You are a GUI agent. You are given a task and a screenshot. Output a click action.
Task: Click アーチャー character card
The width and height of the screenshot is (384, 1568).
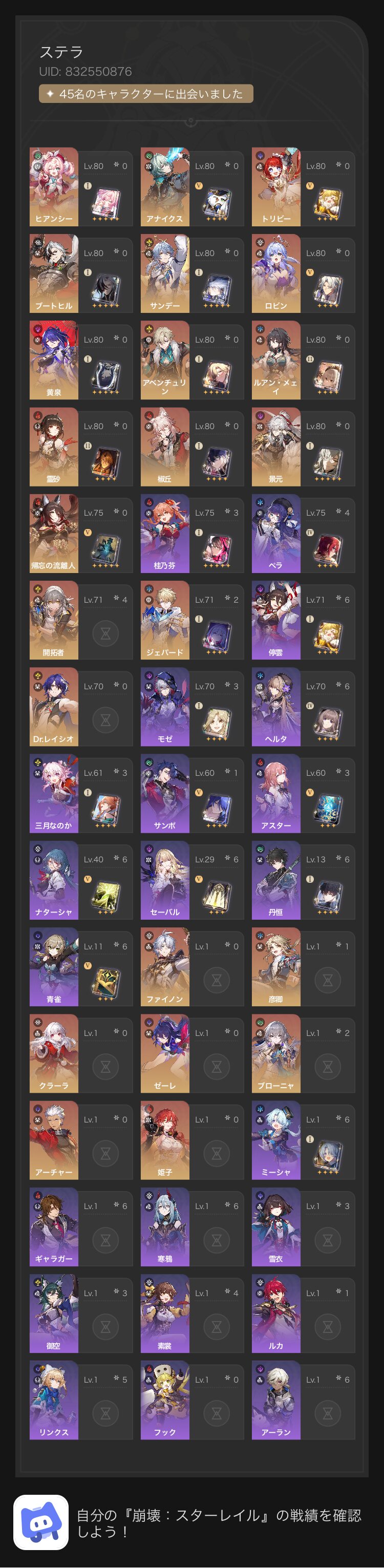(81, 1140)
